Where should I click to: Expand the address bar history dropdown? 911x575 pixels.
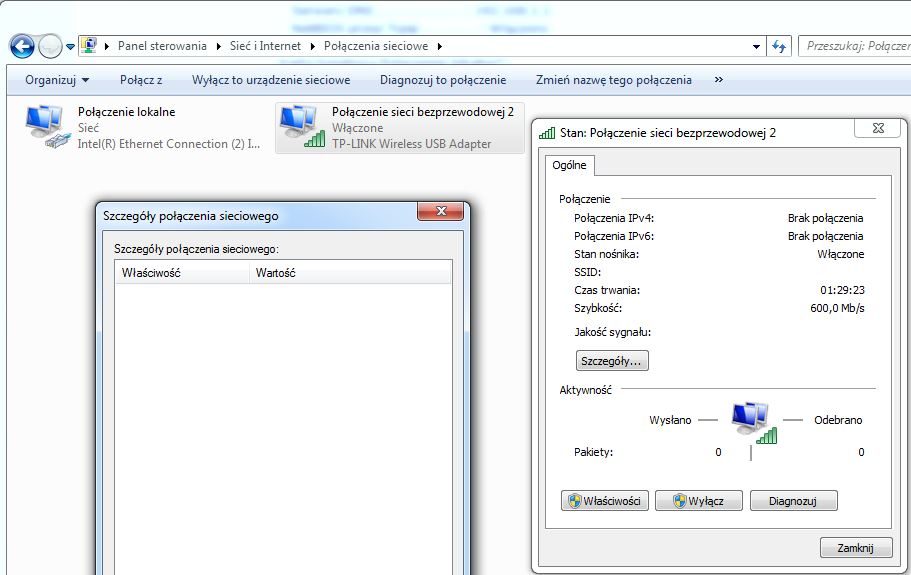pos(756,46)
